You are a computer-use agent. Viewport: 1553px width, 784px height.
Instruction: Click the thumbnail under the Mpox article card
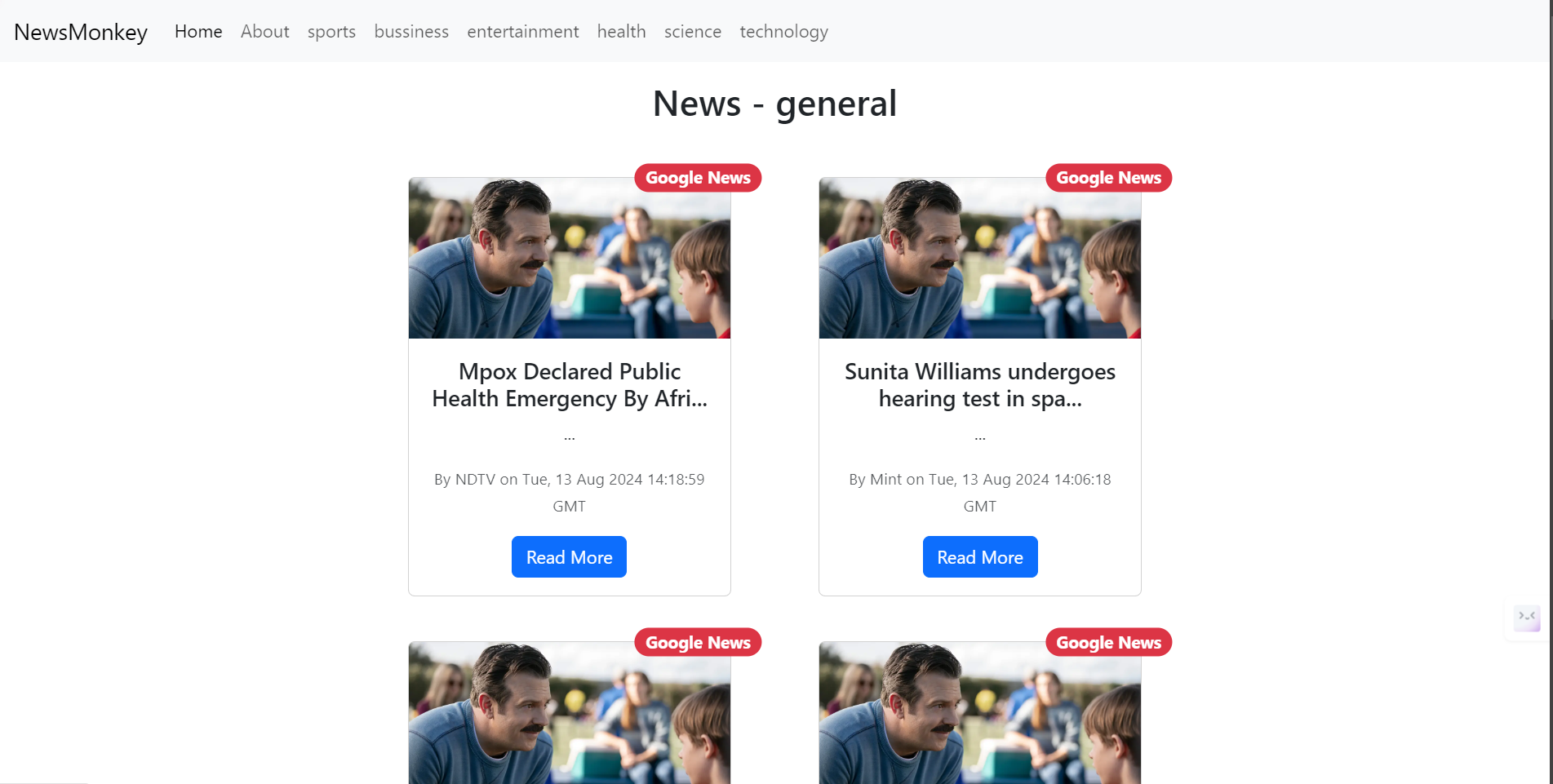point(570,713)
